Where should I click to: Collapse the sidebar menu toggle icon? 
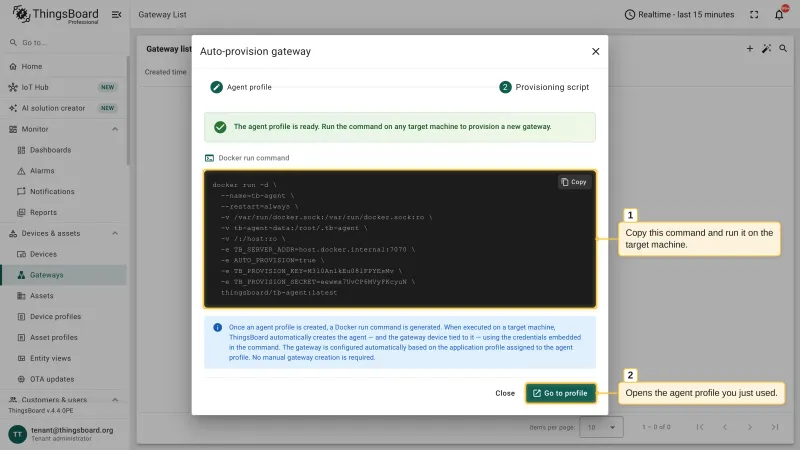click(116, 15)
